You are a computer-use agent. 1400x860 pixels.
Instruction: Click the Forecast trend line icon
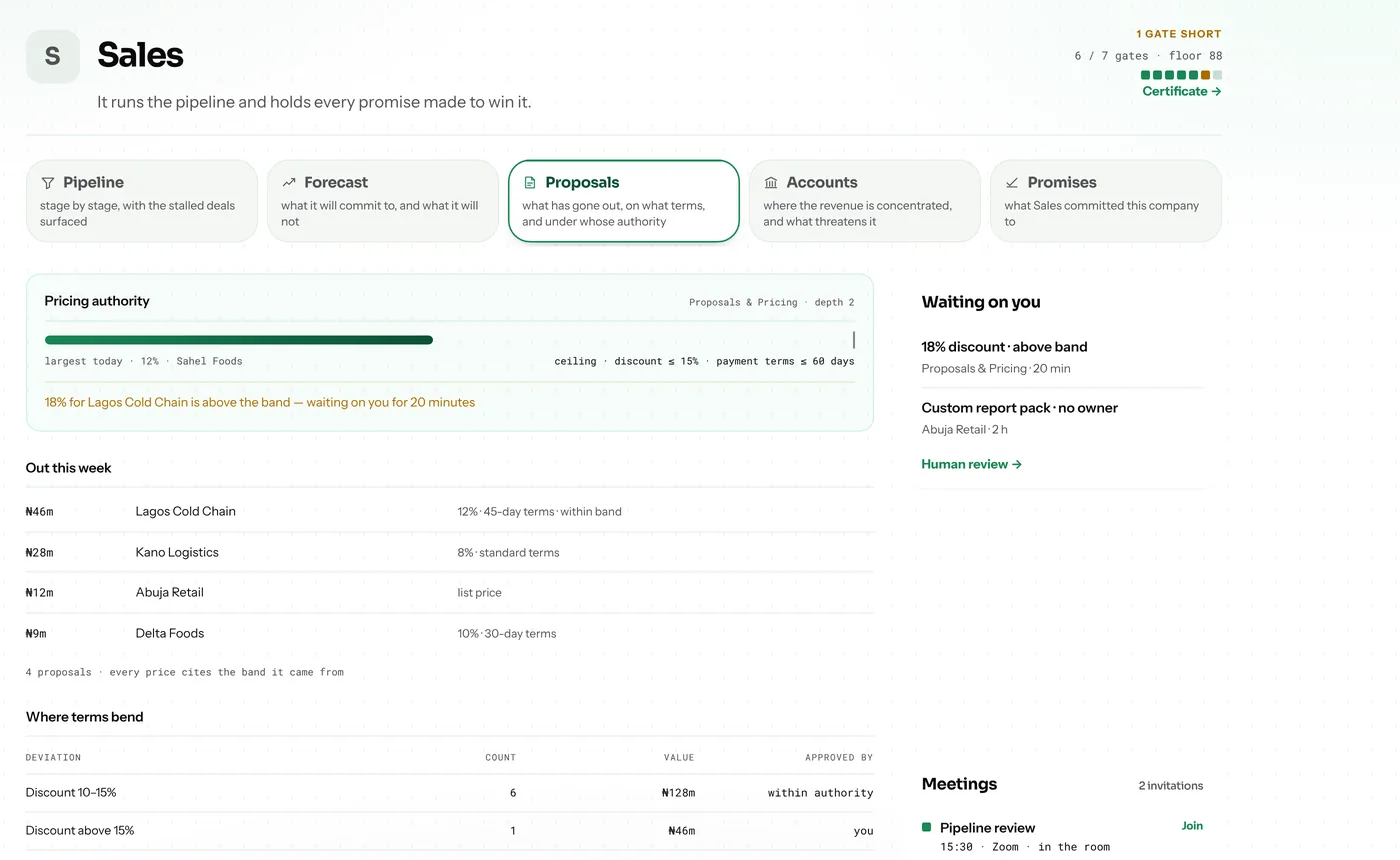click(x=289, y=183)
